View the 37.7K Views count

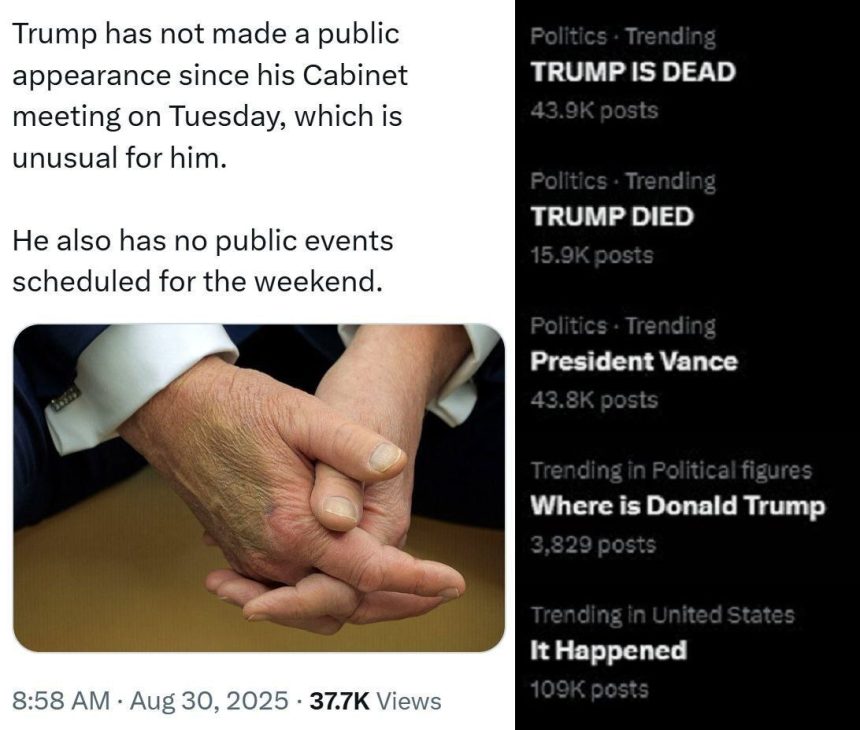pyautogui.click(x=376, y=701)
